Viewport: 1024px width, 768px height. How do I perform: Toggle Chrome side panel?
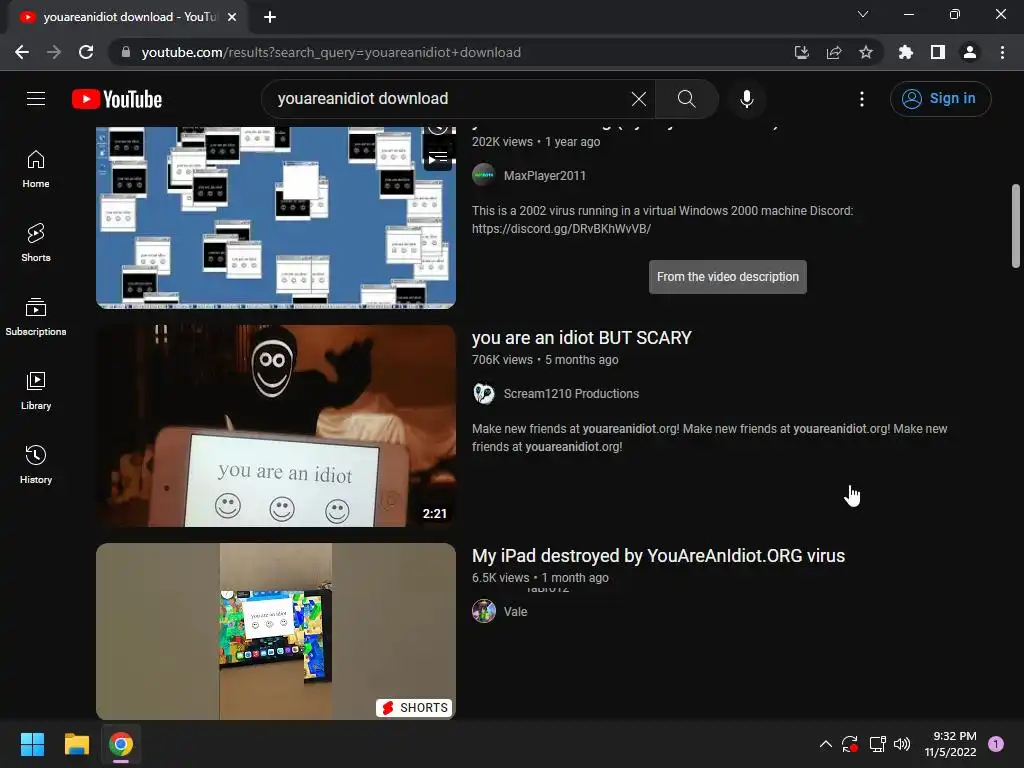tap(938, 52)
